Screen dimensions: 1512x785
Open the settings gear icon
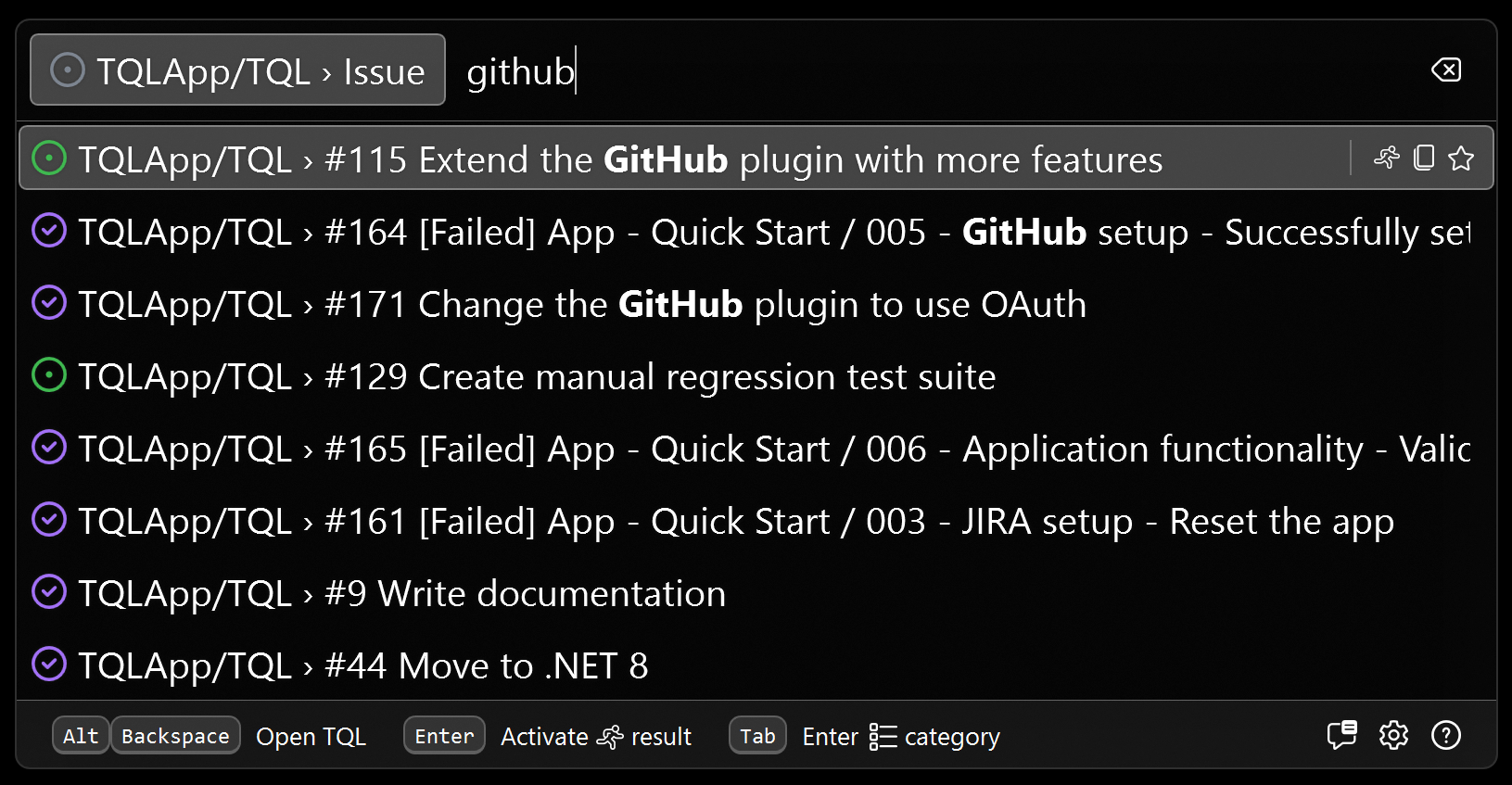(x=1393, y=736)
